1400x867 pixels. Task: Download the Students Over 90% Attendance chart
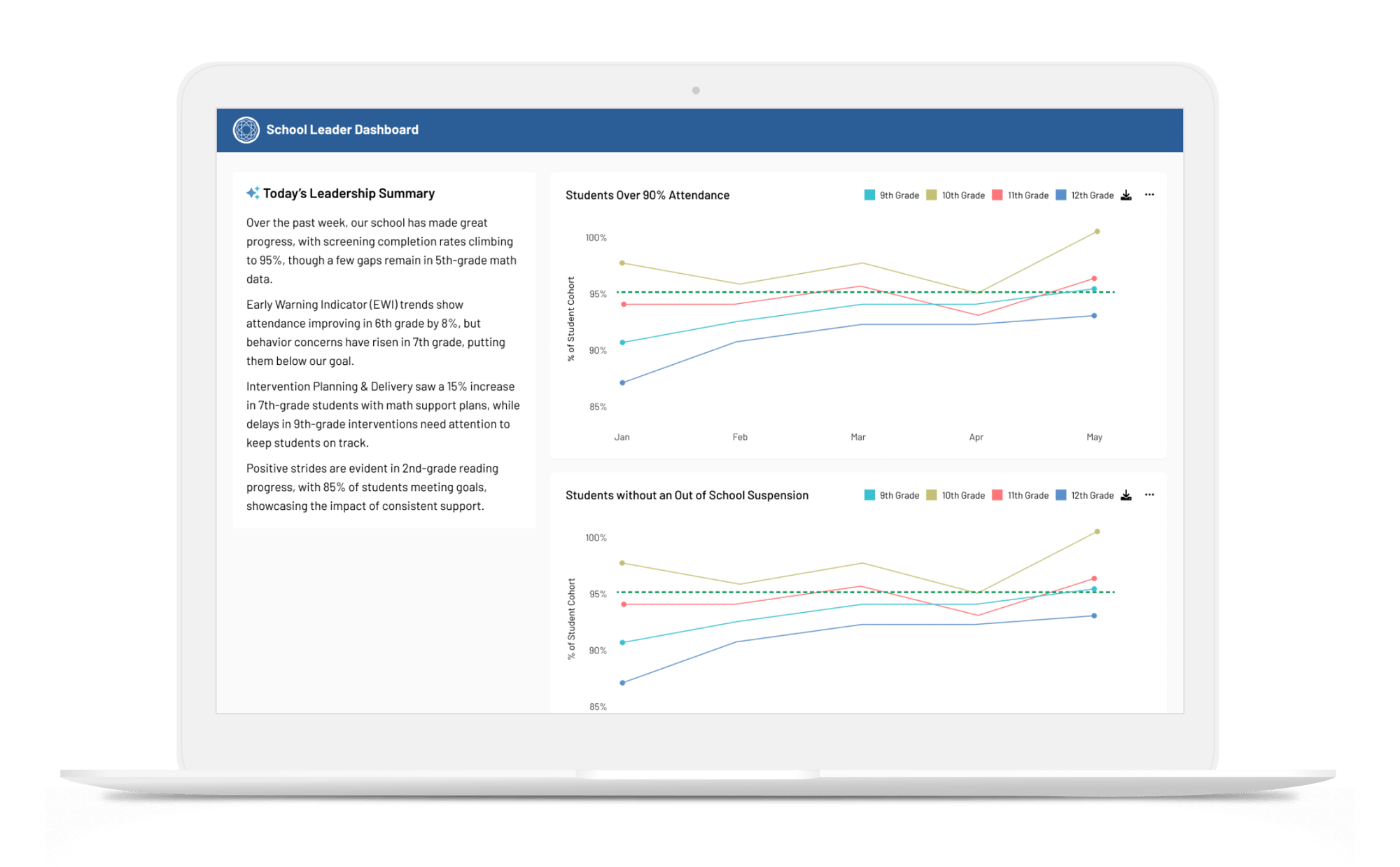[x=1126, y=195]
